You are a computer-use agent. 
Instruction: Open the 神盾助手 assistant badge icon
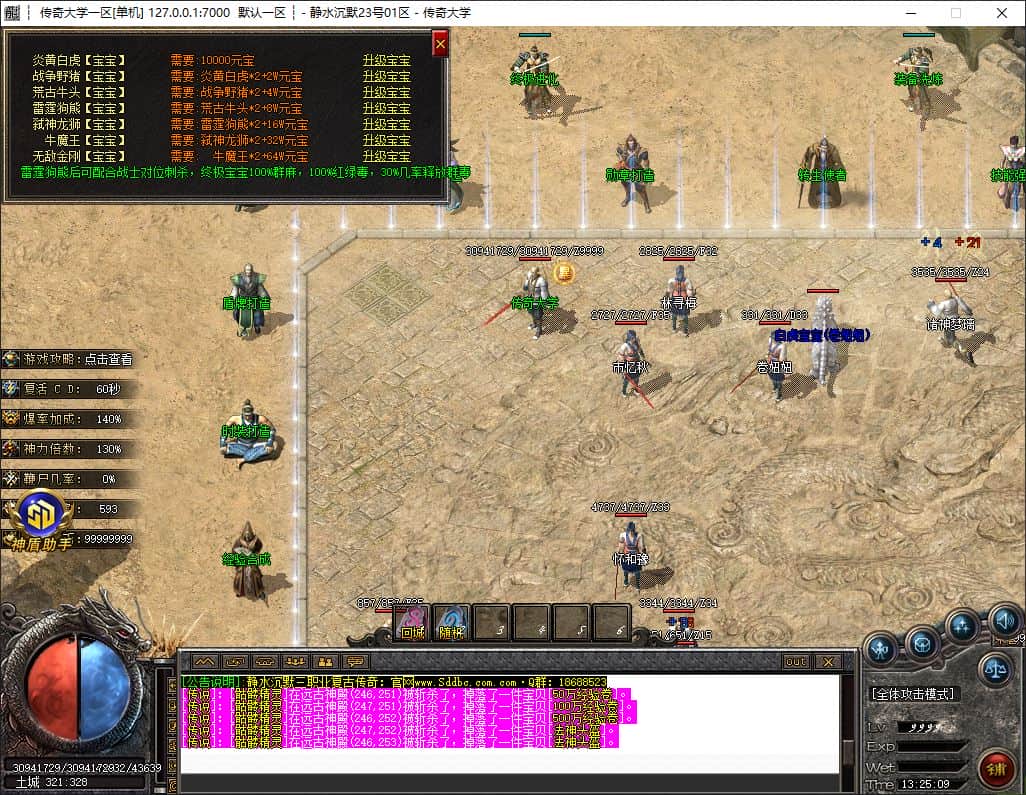pyautogui.click(x=43, y=519)
